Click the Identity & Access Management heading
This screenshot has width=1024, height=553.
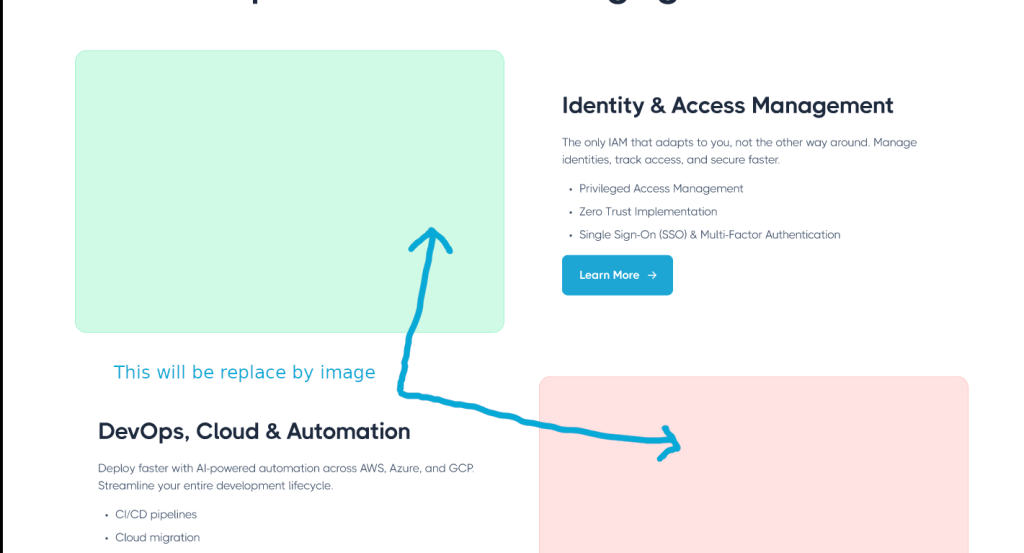point(727,105)
